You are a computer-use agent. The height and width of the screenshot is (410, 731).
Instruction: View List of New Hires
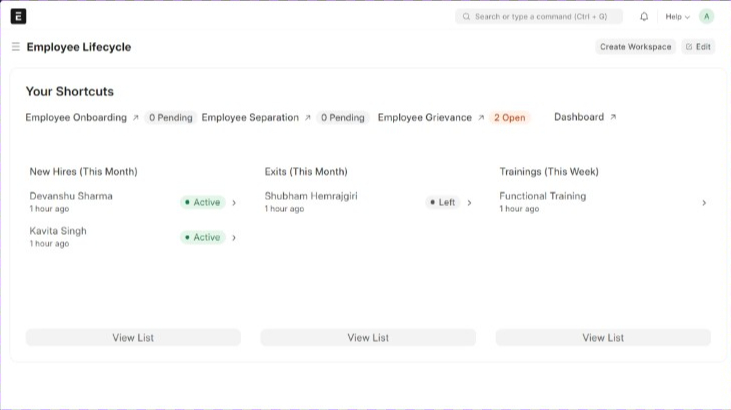point(133,338)
